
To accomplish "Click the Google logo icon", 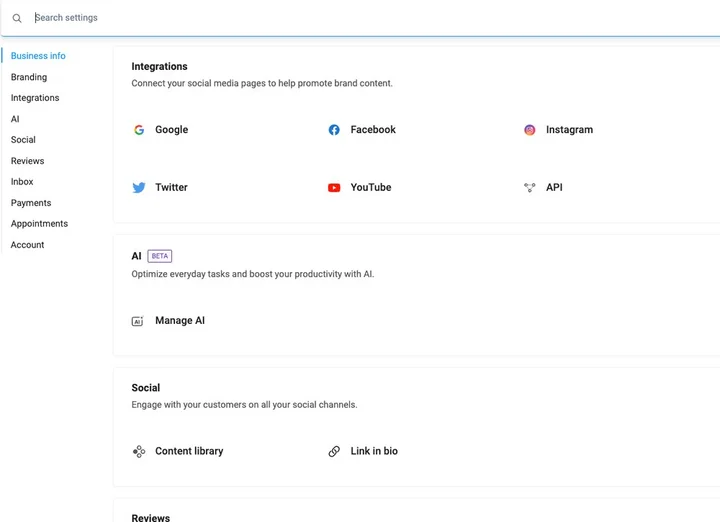I will [139, 130].
